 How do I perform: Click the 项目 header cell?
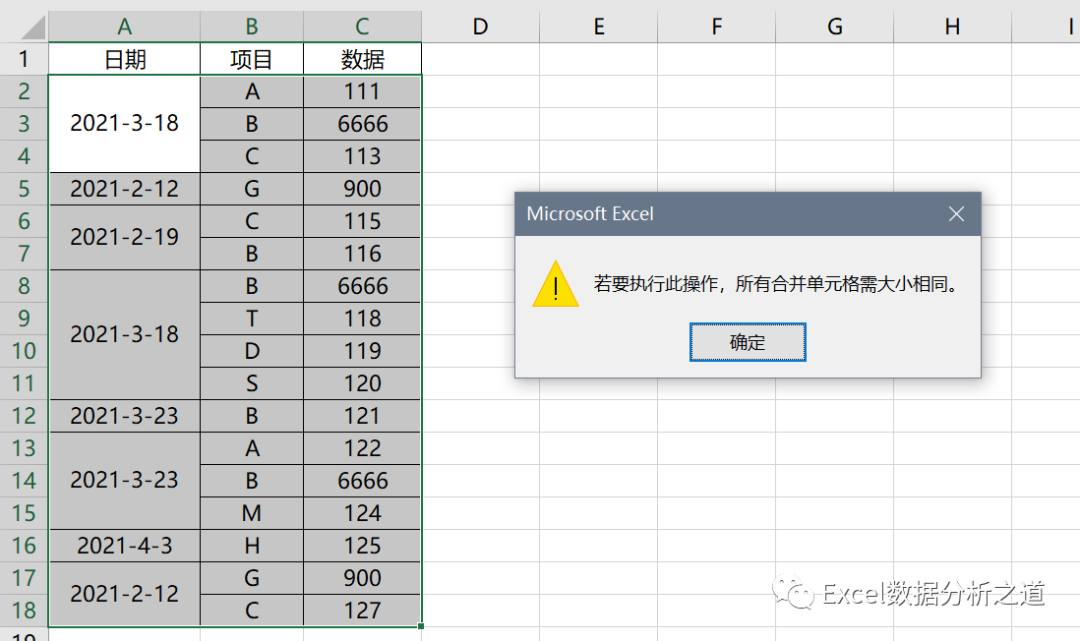(x=251, y=59)
